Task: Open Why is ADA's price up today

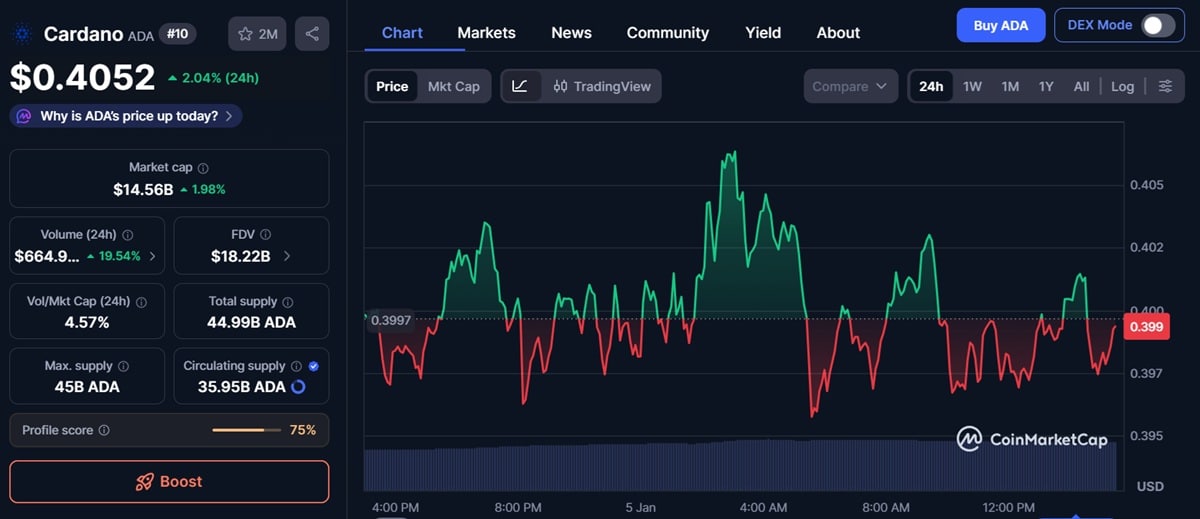Action: click(x=126, y=116)
